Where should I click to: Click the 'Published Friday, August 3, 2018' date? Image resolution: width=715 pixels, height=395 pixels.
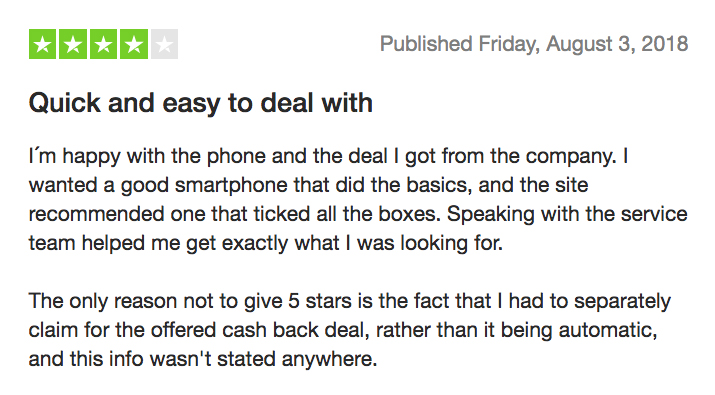(534, 44)
